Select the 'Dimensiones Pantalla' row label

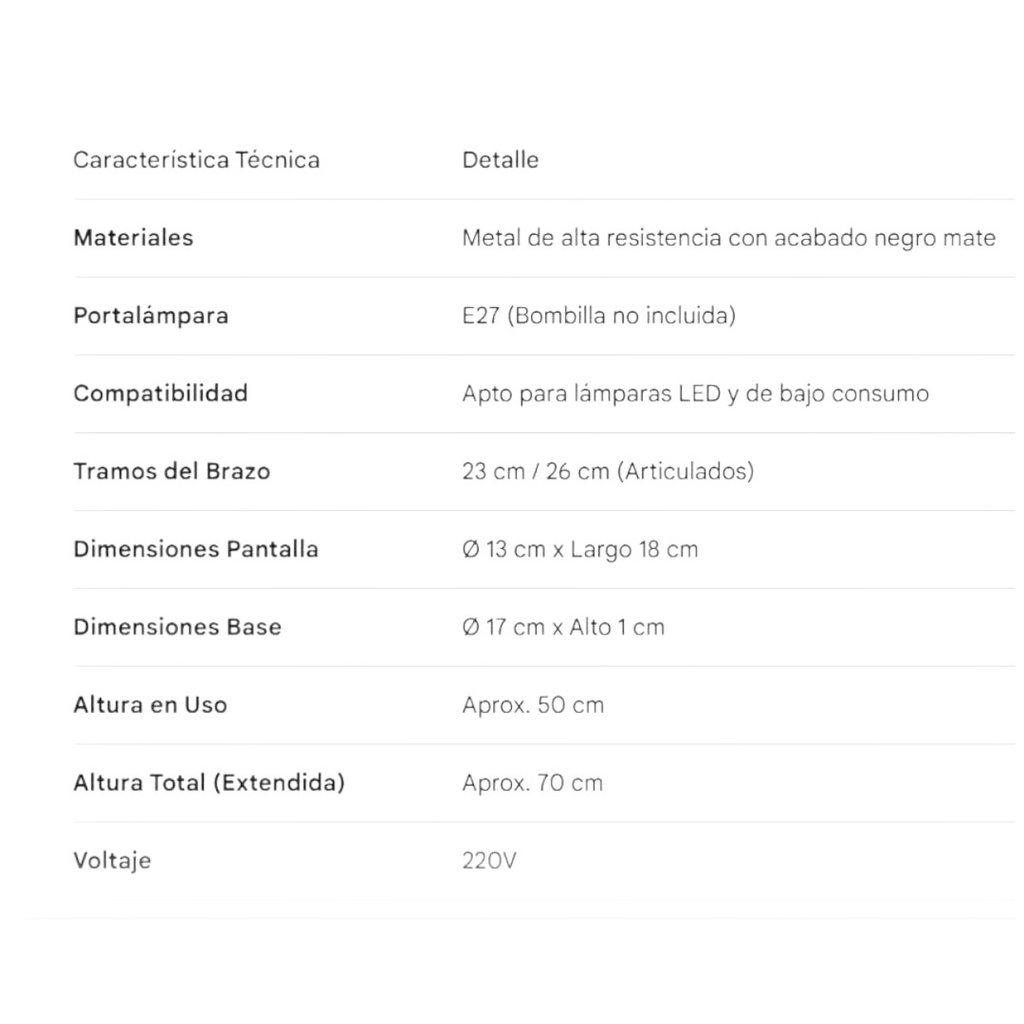tap(195, 549)
